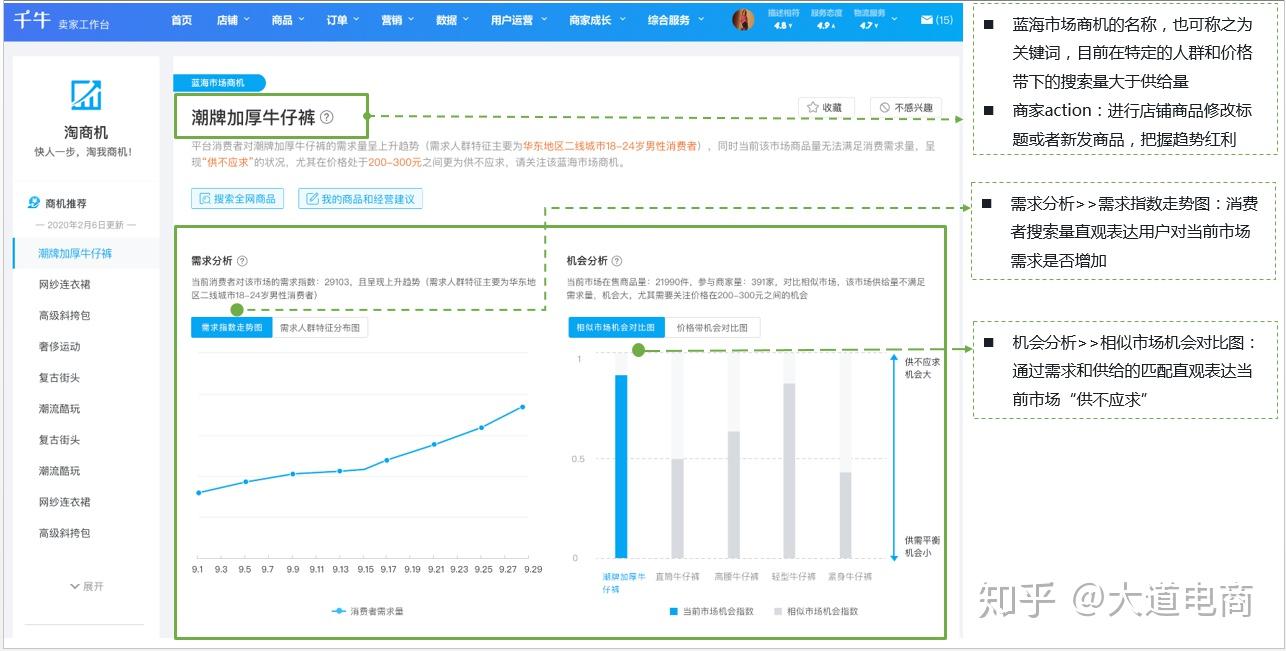
Task: Expand the 店铺 dropdown menu
Action: (233, 20)
